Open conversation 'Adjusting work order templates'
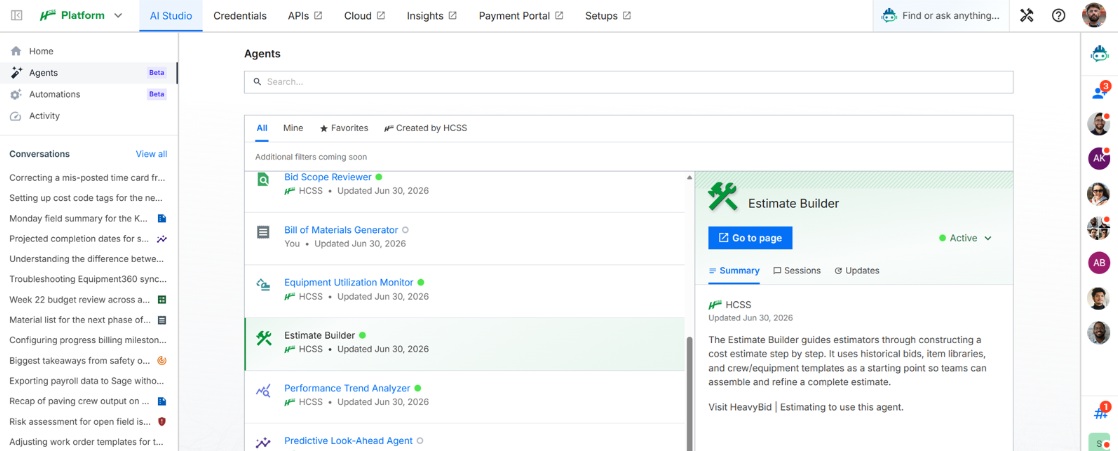1118x451 pixels. (88, 442)
